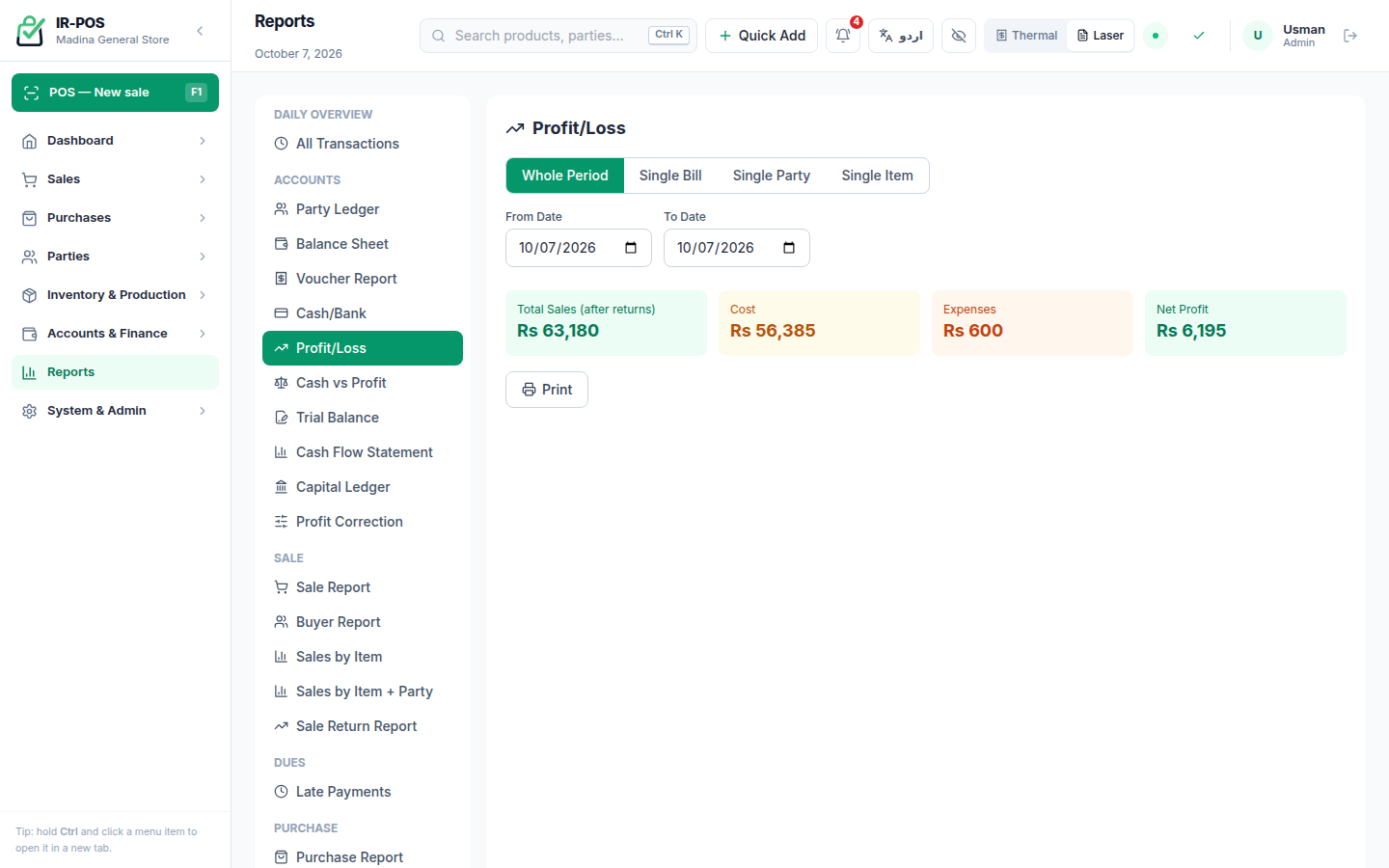This screenshot has height=868, width=1389.
Task: Click the green checkmark sync icon
Action: pos(1199,36)
